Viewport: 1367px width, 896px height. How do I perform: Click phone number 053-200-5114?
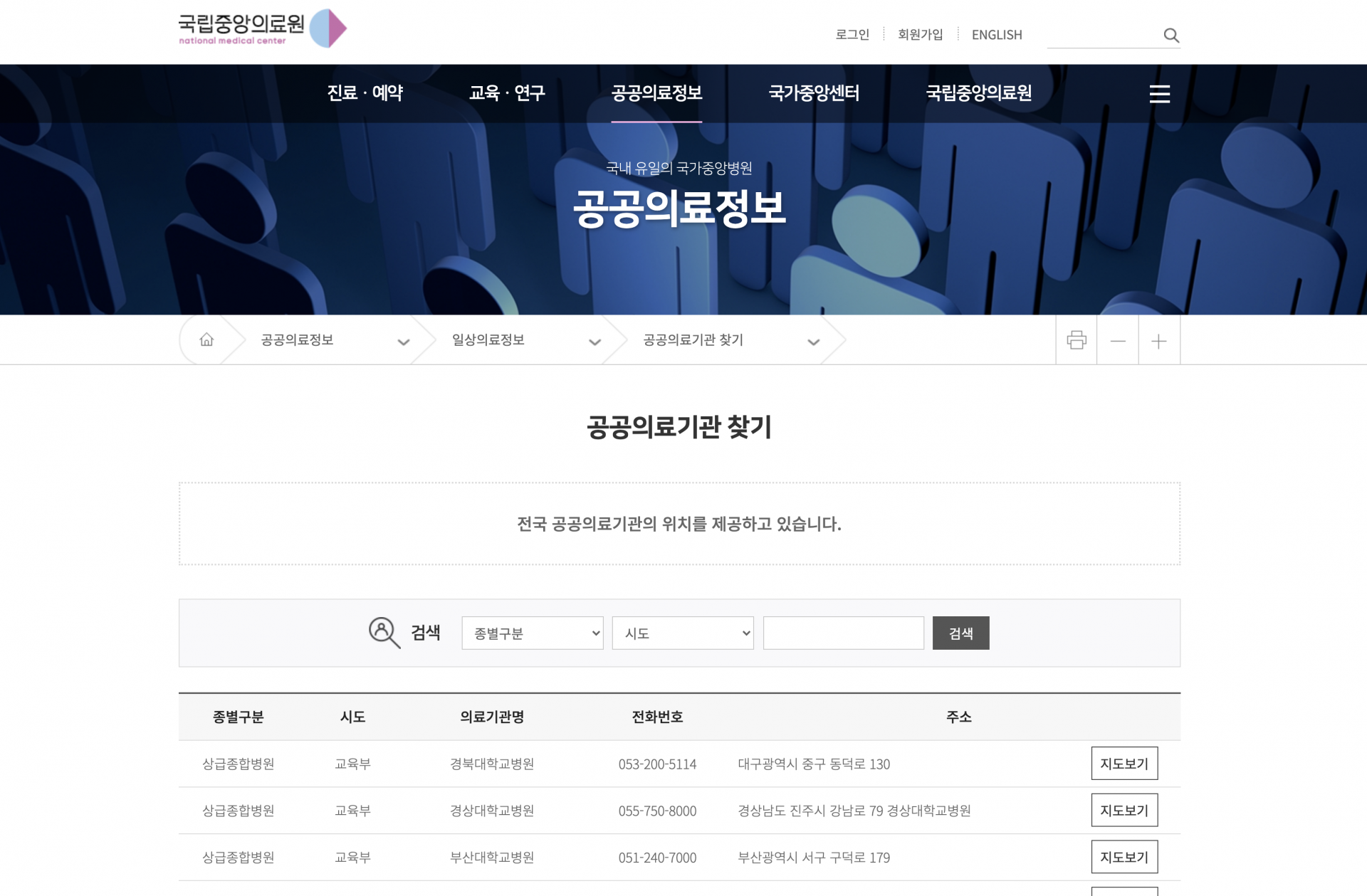tap(657, 764)
